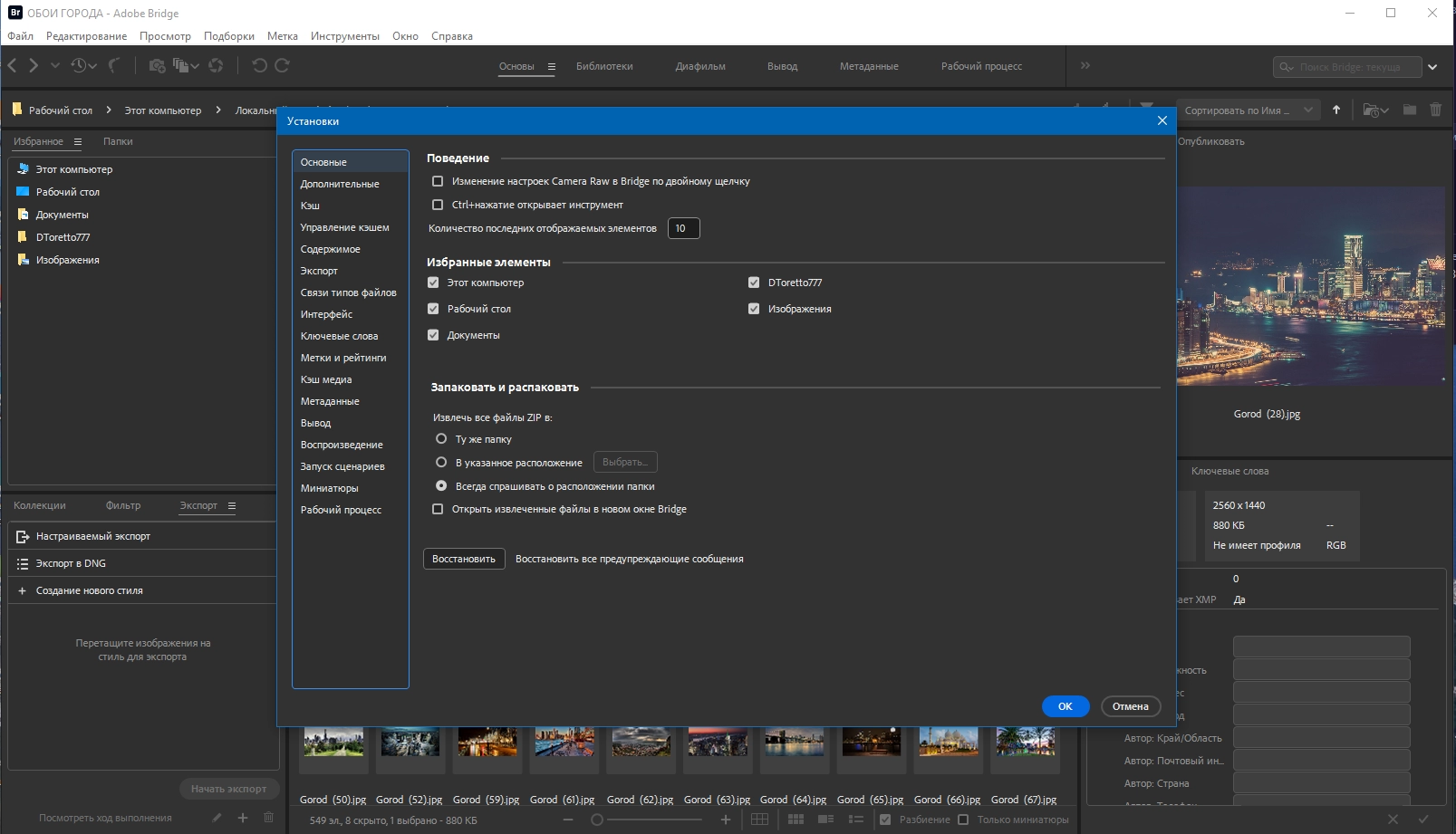The height and width of the screenshot is (834, 1456).
Task: Click the Delete item trash icon
Action: click(1435, 110)
